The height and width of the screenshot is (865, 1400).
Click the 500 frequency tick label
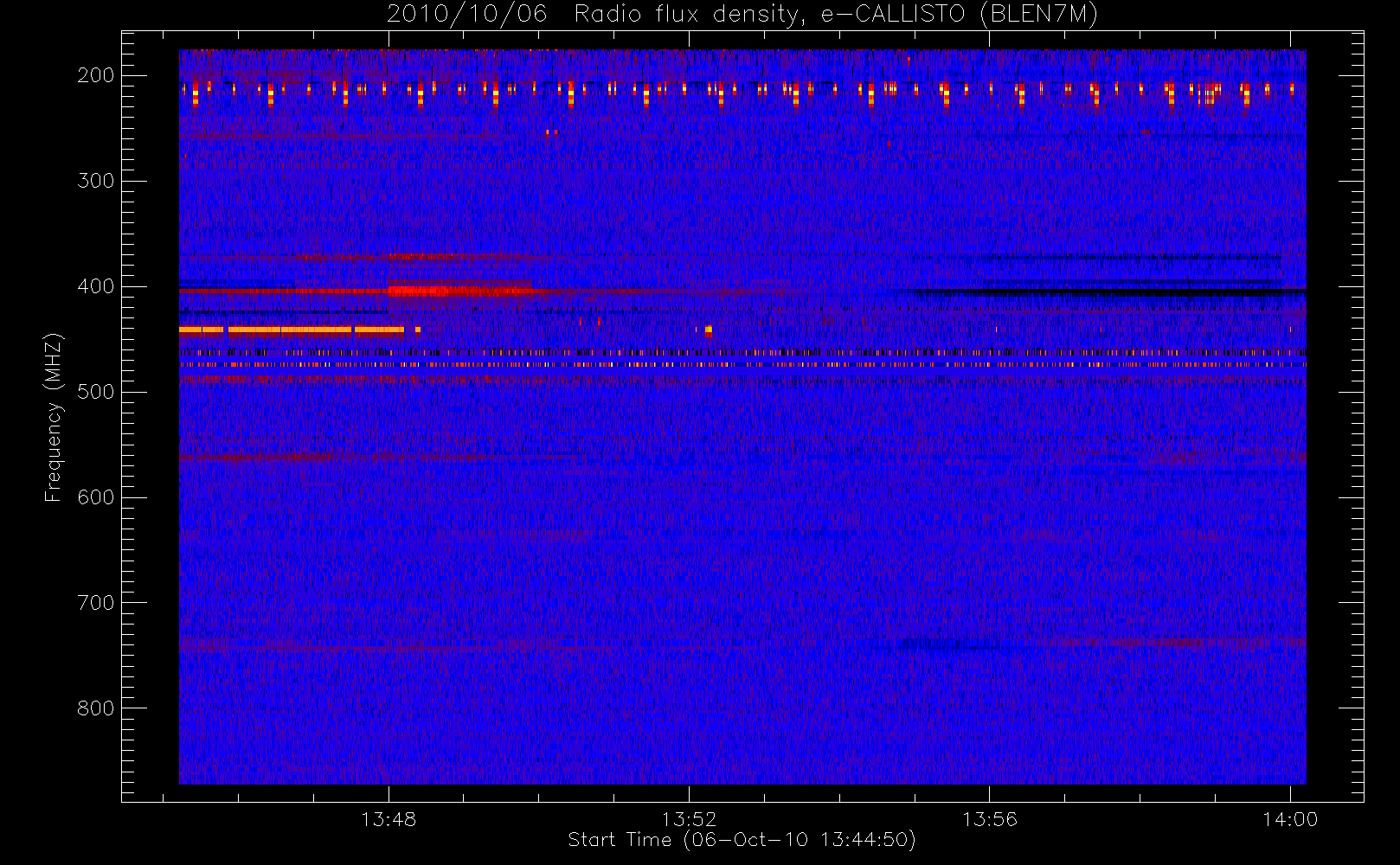click(95, 392)
